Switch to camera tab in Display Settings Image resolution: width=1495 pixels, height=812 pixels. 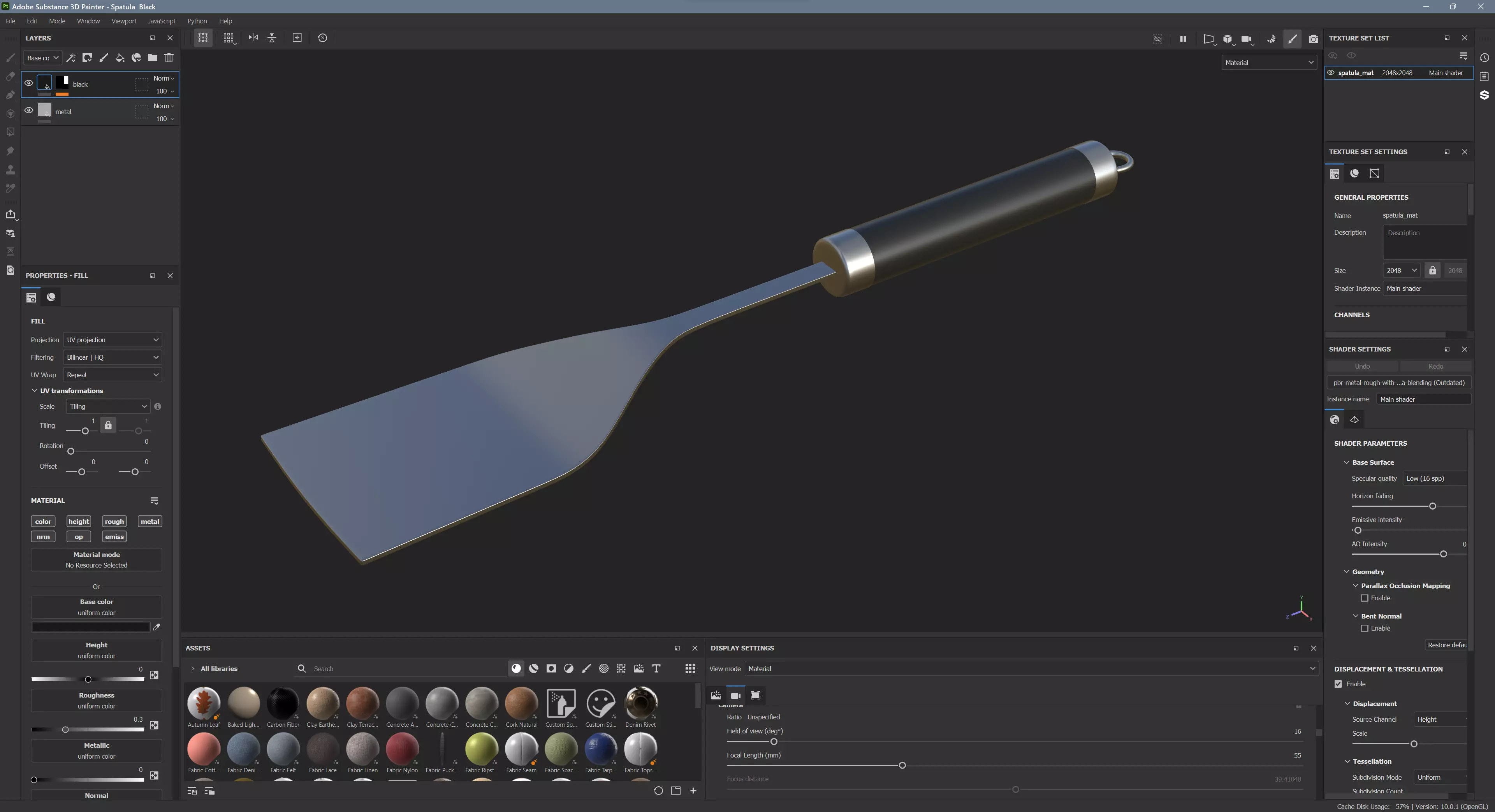click(x=735, y=695)
